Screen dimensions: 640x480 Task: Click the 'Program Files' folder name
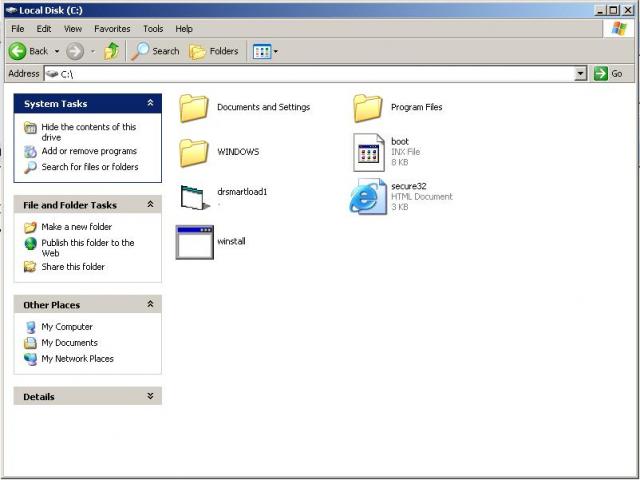[x=416, y=107]
